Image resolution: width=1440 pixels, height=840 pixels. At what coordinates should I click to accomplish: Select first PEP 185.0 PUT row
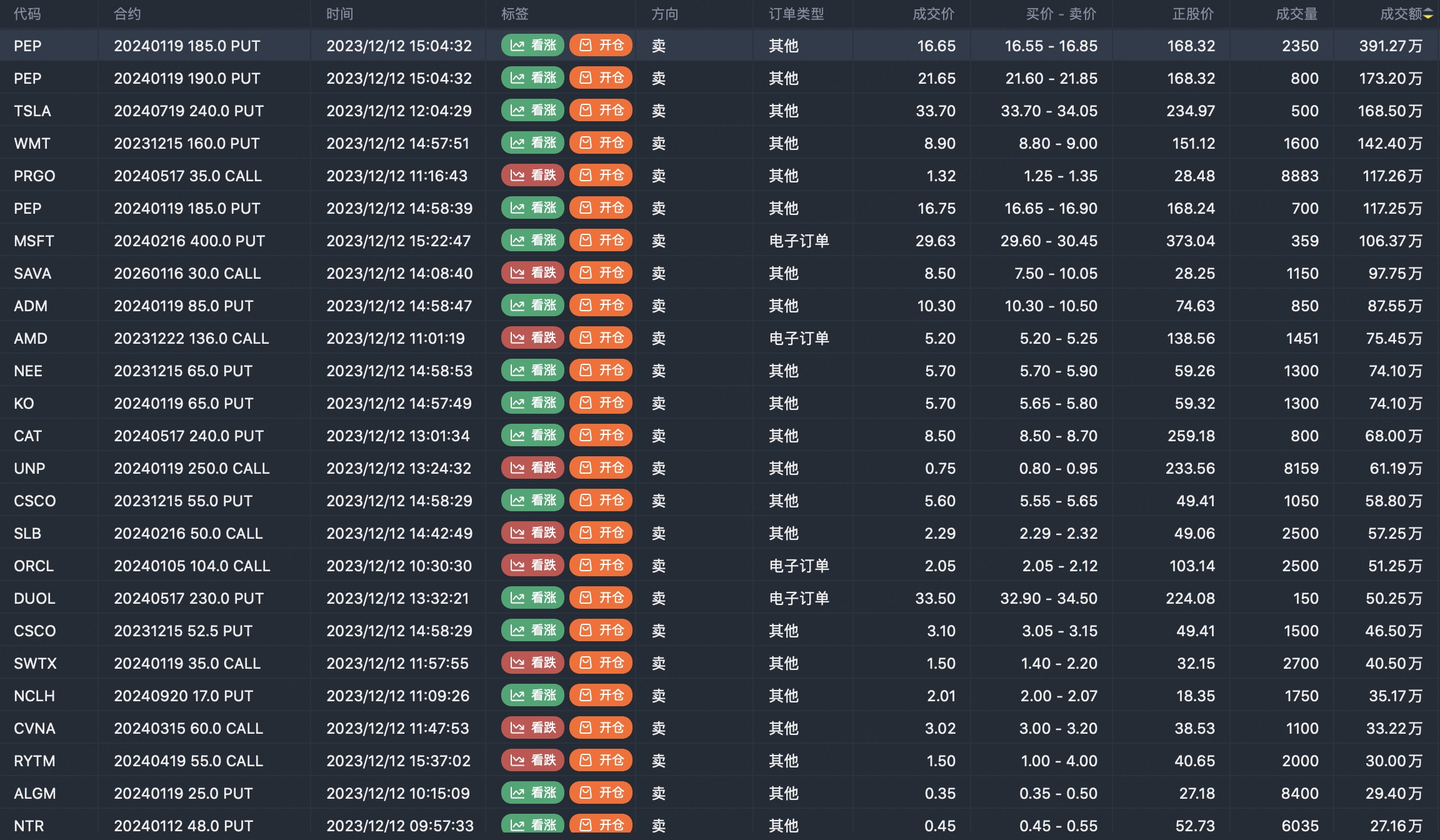click(187, 46)
